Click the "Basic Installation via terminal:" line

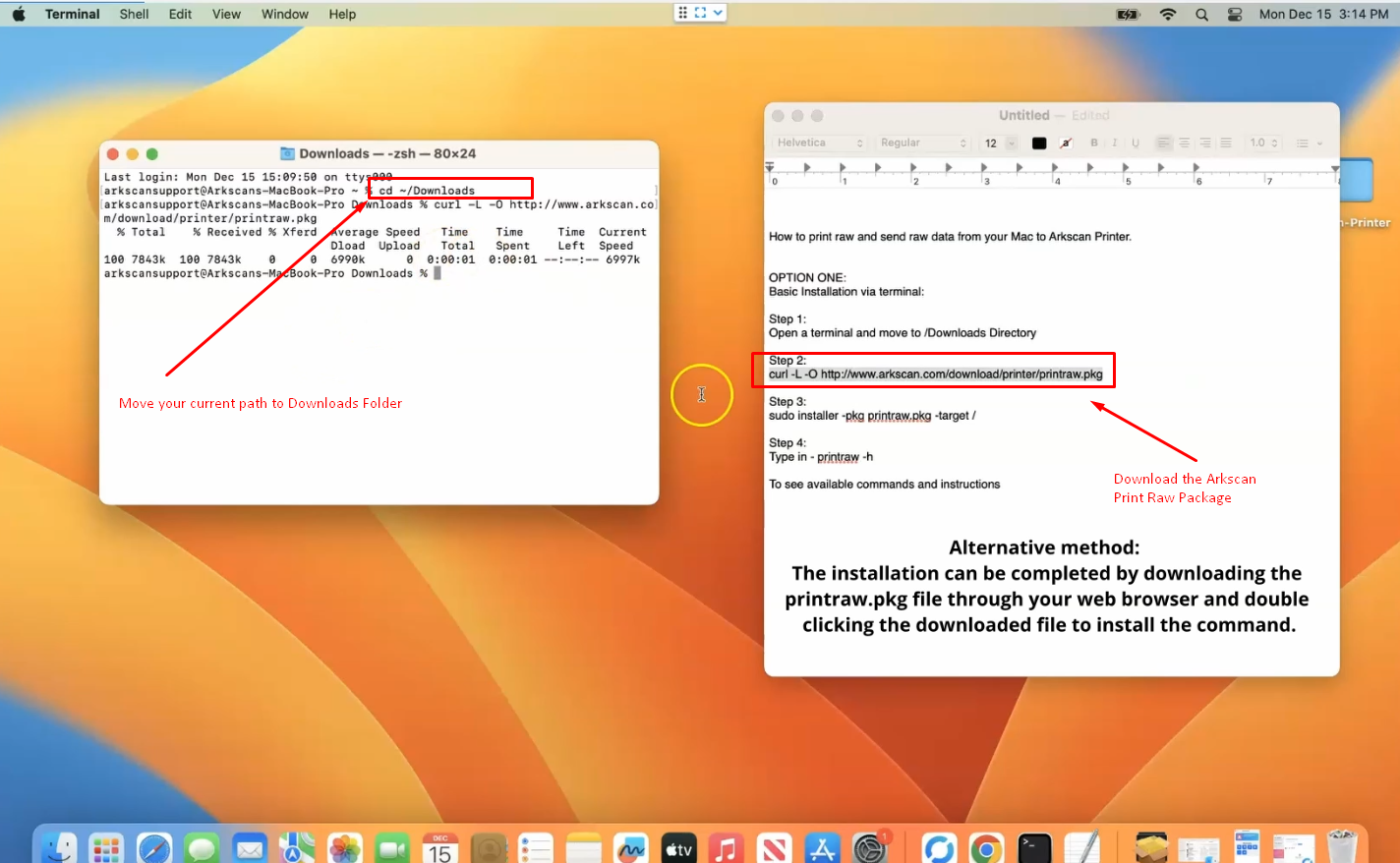tap(846, 292)
